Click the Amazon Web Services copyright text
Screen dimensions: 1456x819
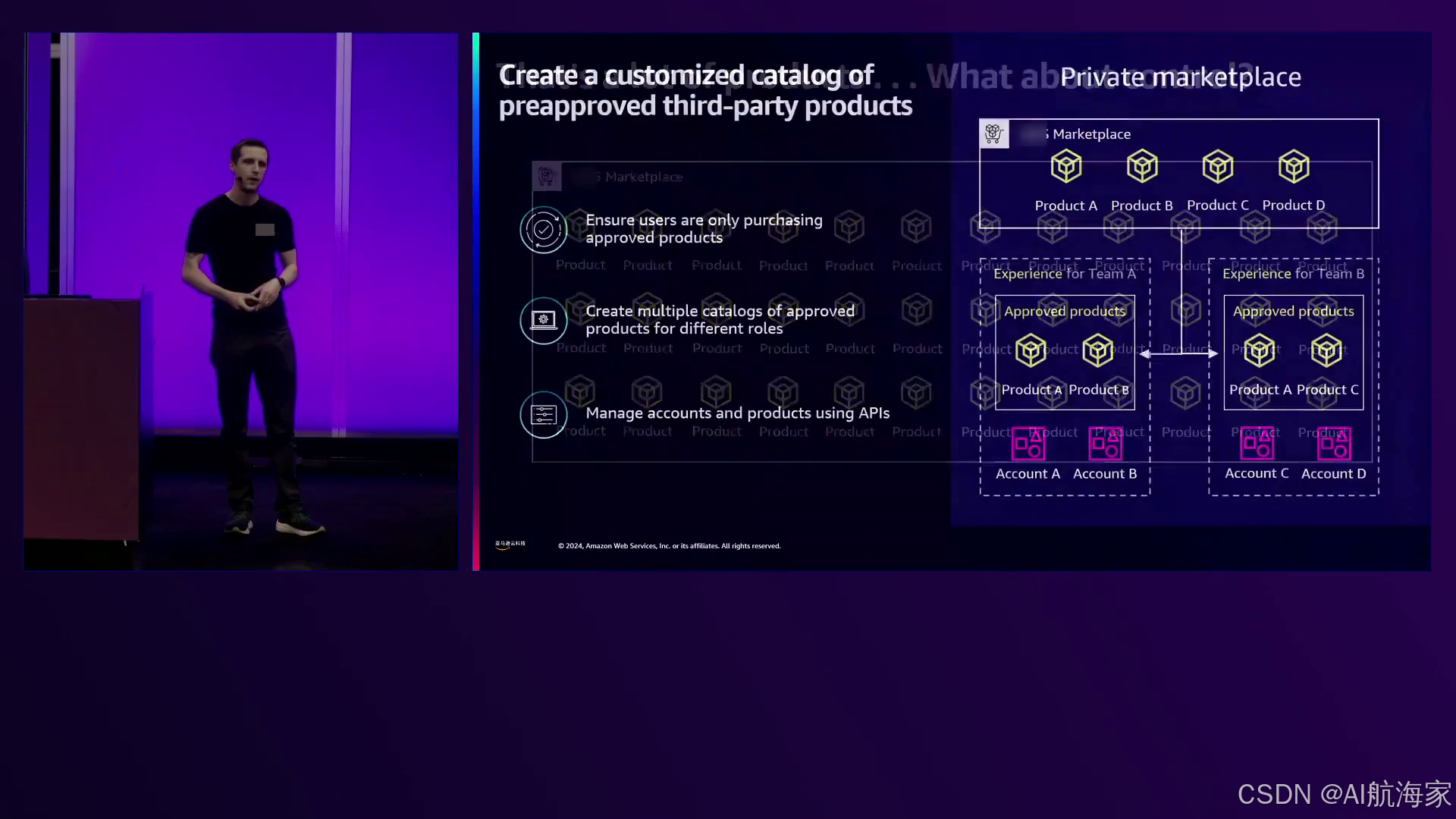[669, 546]
